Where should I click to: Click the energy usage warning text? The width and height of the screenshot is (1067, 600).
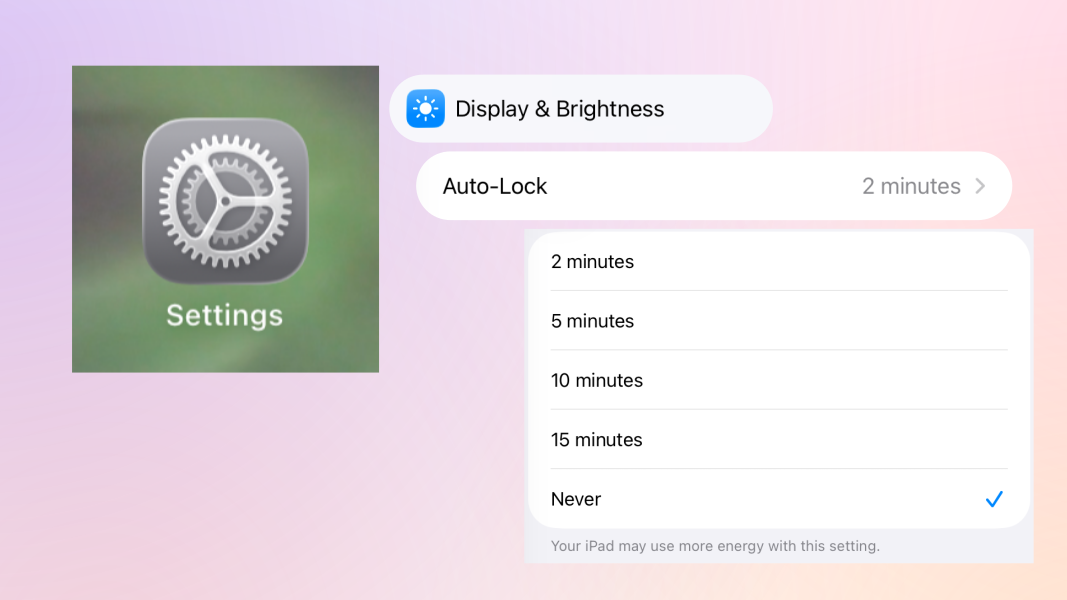coord(715,546)
